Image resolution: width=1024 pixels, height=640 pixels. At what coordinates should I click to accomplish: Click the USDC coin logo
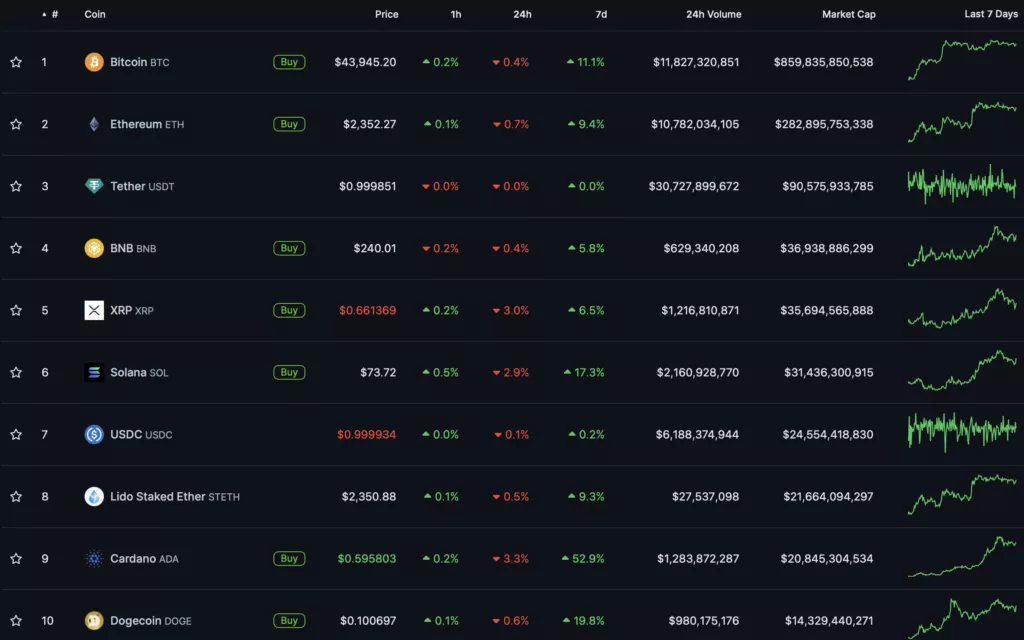click(x=94, y=434)
